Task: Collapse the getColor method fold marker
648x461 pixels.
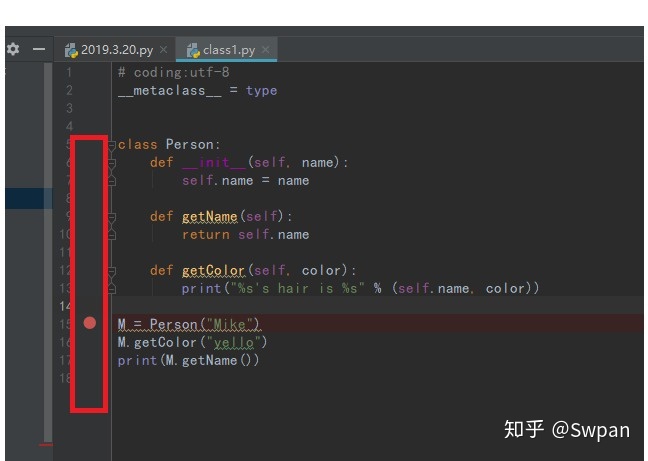Action: 112,271
